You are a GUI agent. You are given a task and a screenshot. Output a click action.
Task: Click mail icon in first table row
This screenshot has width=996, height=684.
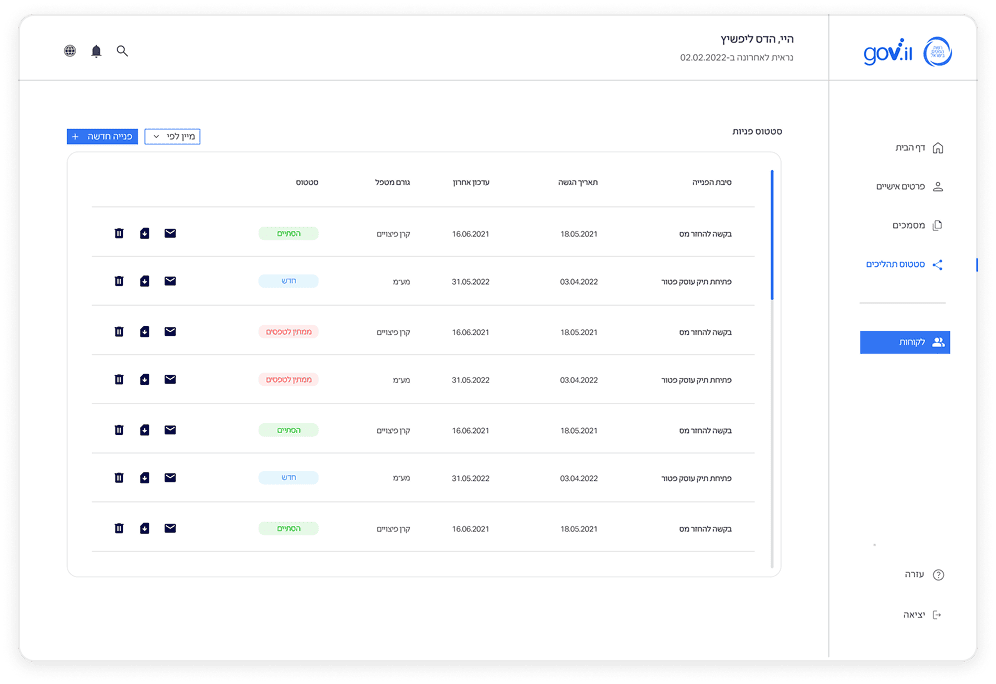click(x=170, y=233)
